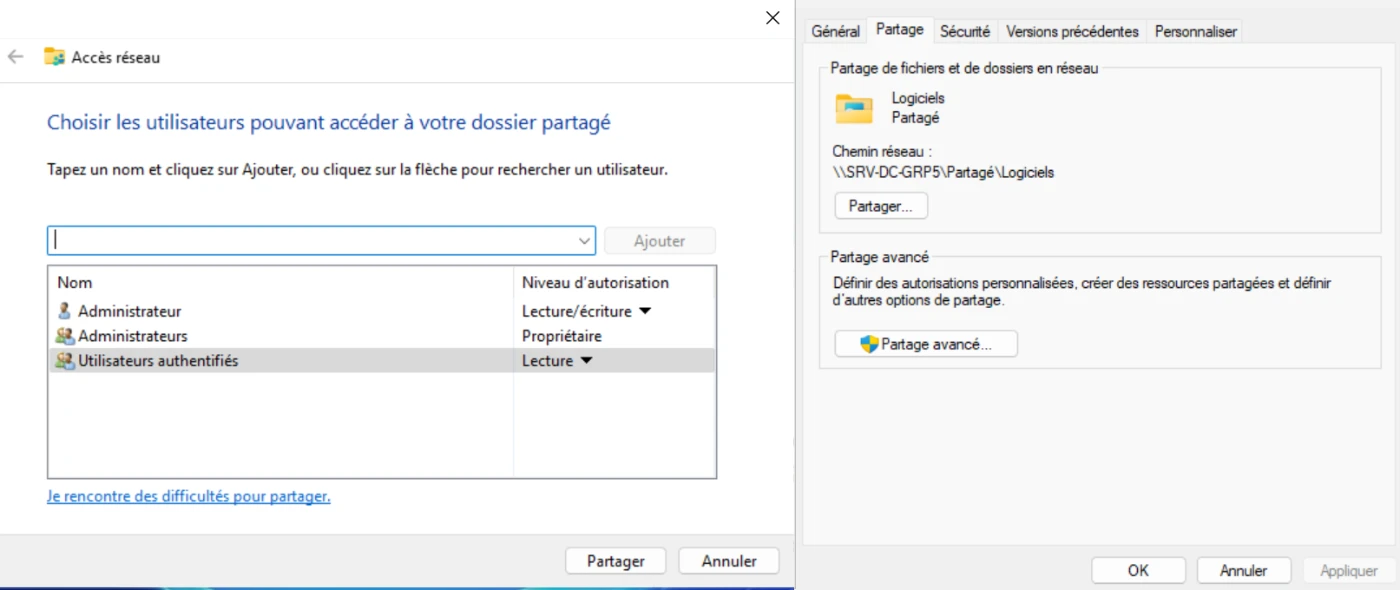
Task: Switch to the Général tab
Action: click(836, 31)
